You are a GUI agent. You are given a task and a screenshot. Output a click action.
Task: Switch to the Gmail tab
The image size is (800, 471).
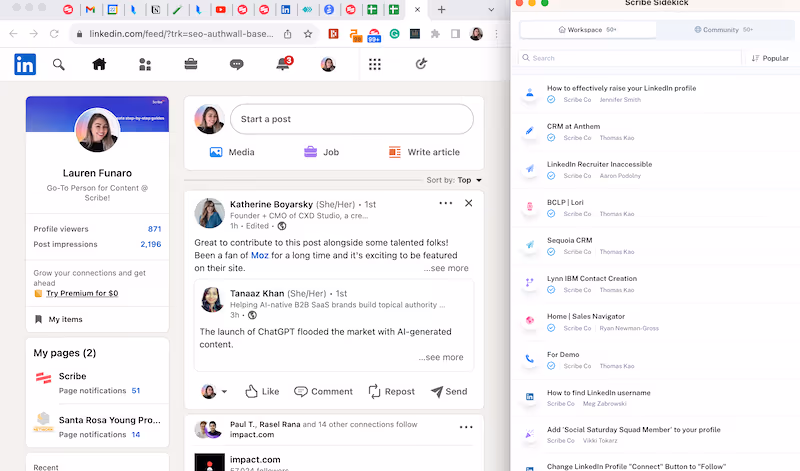(x=90, y=9)
